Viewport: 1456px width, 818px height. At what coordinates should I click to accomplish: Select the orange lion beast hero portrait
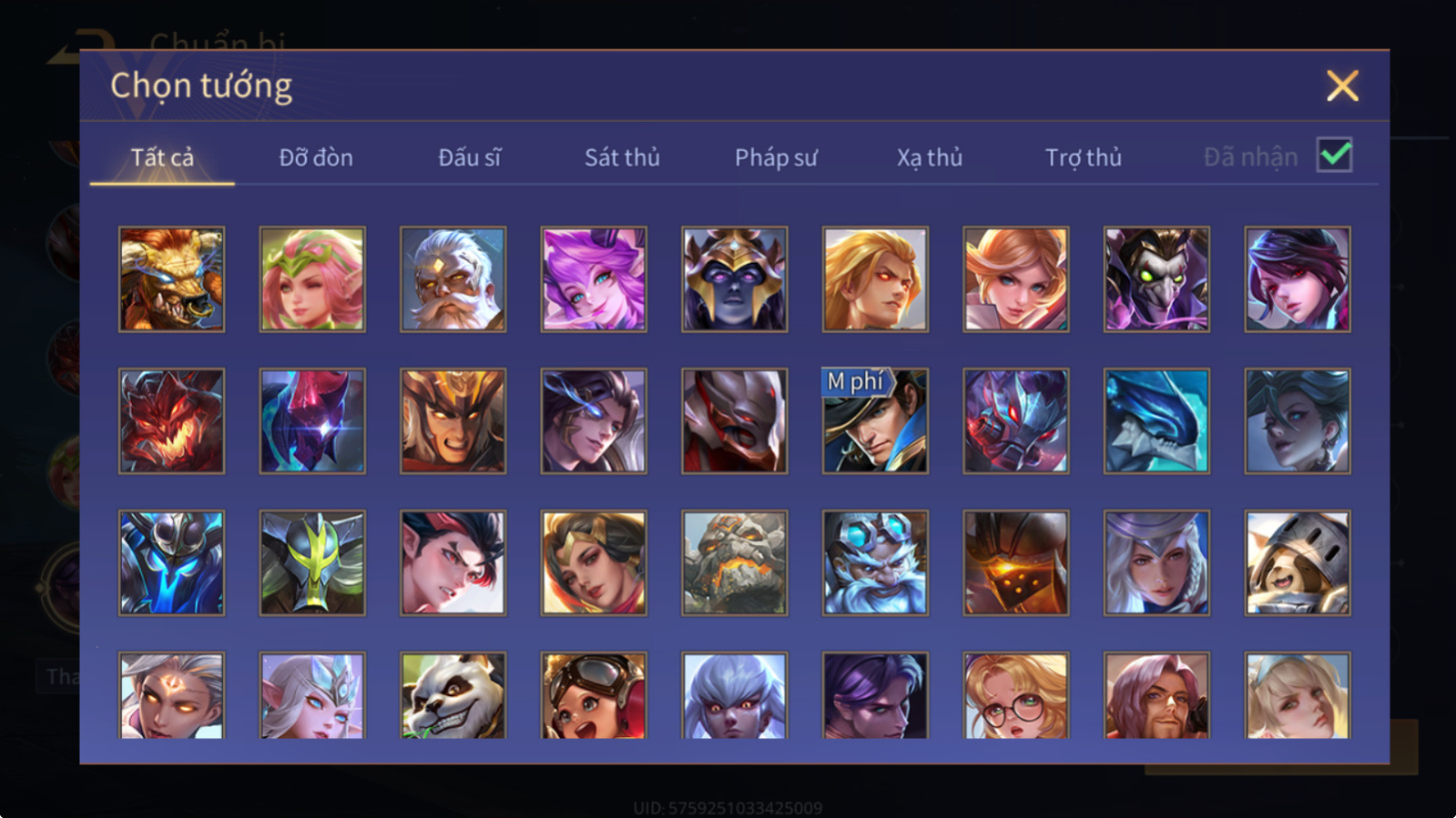(172, 279)
